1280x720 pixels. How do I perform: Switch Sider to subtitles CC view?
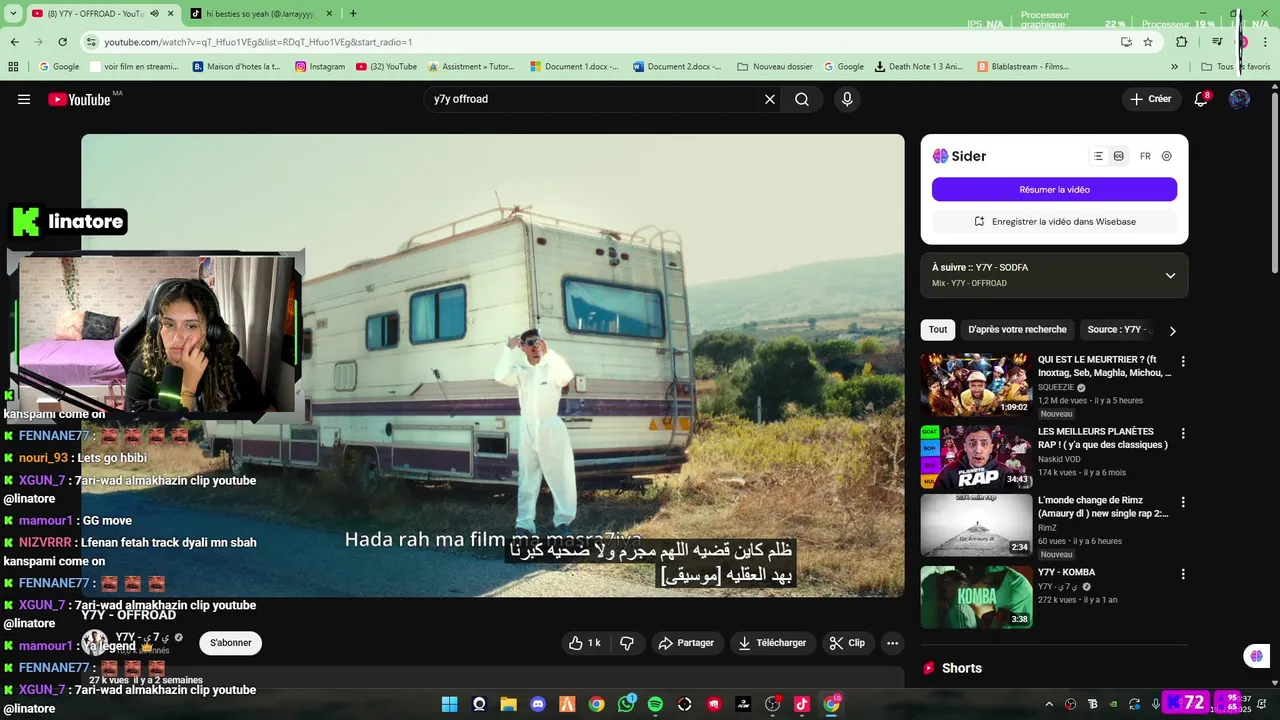pos(1118,156)
